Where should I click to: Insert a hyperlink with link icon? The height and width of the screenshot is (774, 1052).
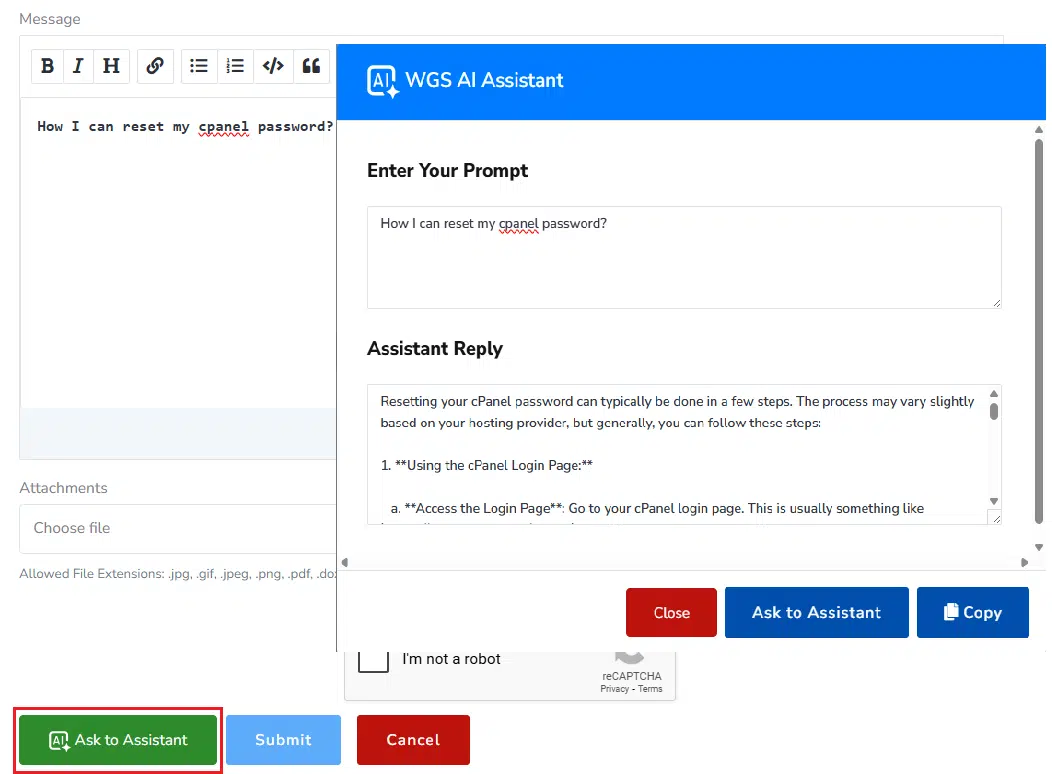pos(155,66)
